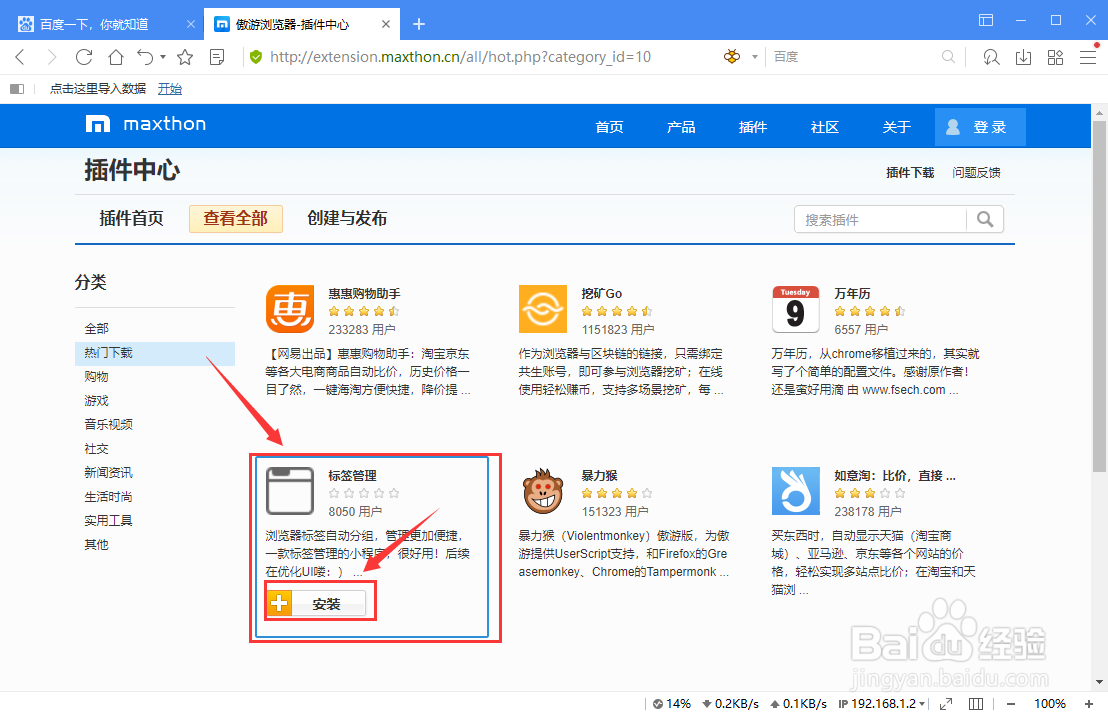Expand the dropdown next to the bee icon

755,57
